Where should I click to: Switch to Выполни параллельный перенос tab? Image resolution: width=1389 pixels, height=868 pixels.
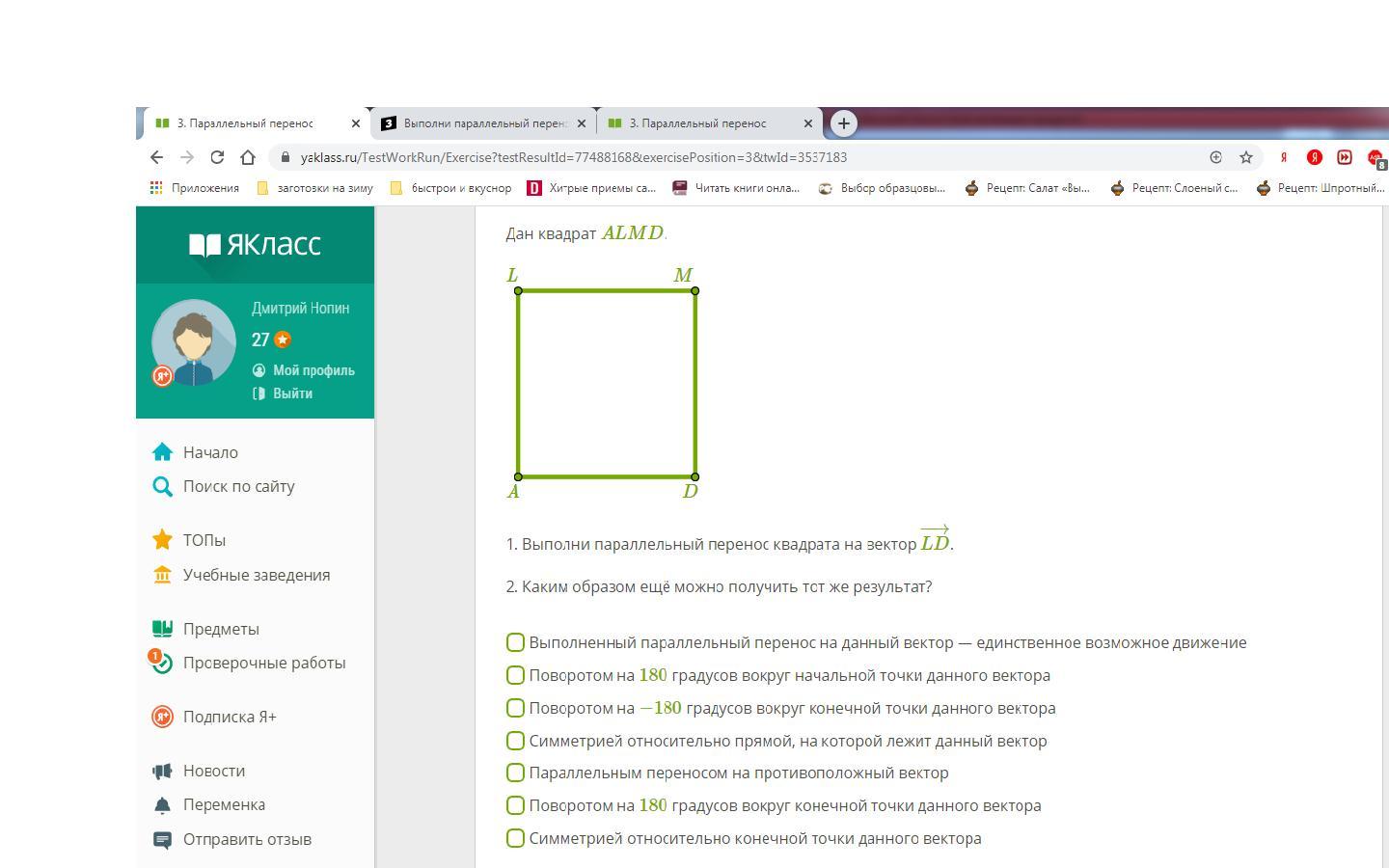click(x=483, y=123)
